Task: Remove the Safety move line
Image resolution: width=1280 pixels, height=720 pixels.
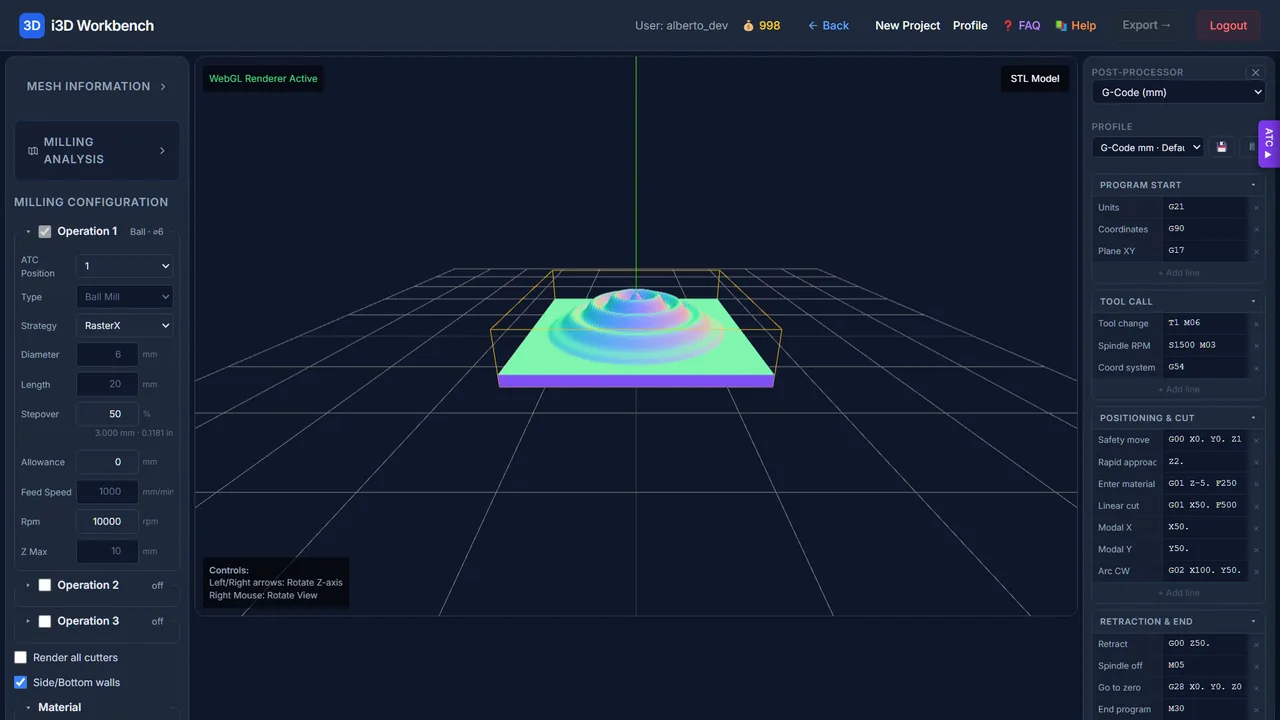Action: point(1257,440)
